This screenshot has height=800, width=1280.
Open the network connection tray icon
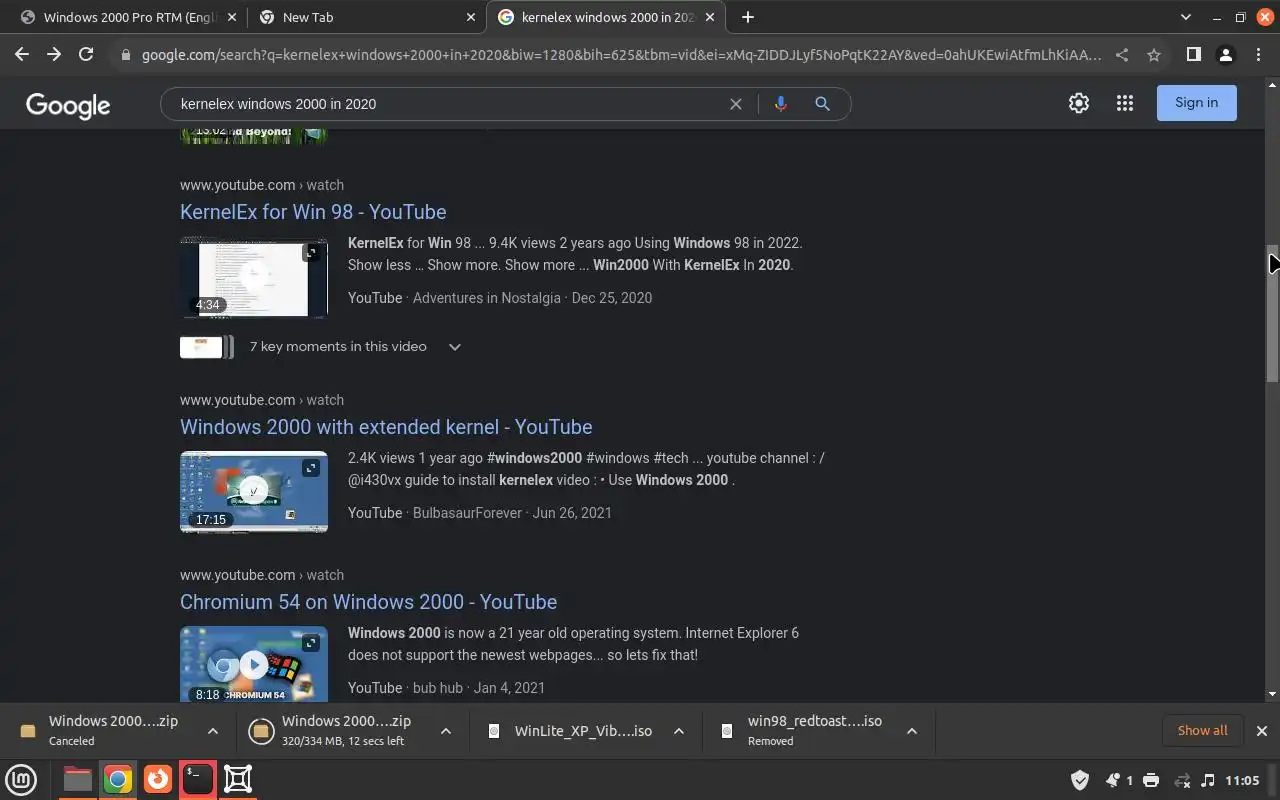click(1182, 780)
